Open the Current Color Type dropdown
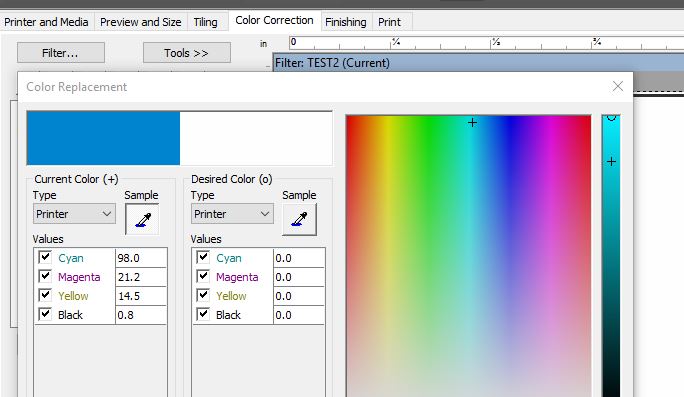The image size is (684, 397). click(x=74, y=214)
